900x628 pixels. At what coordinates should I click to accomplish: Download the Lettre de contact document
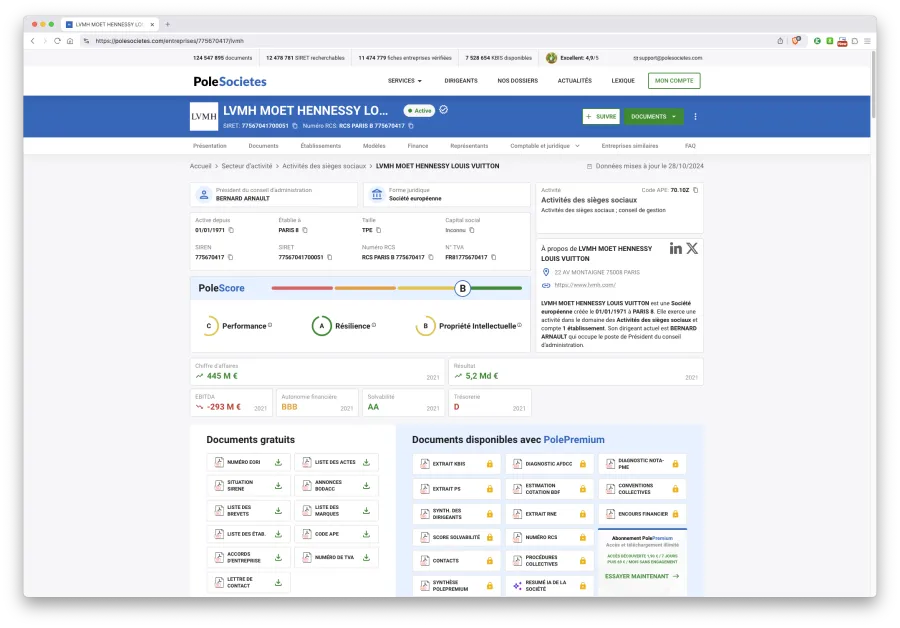(x=278, y=582)
